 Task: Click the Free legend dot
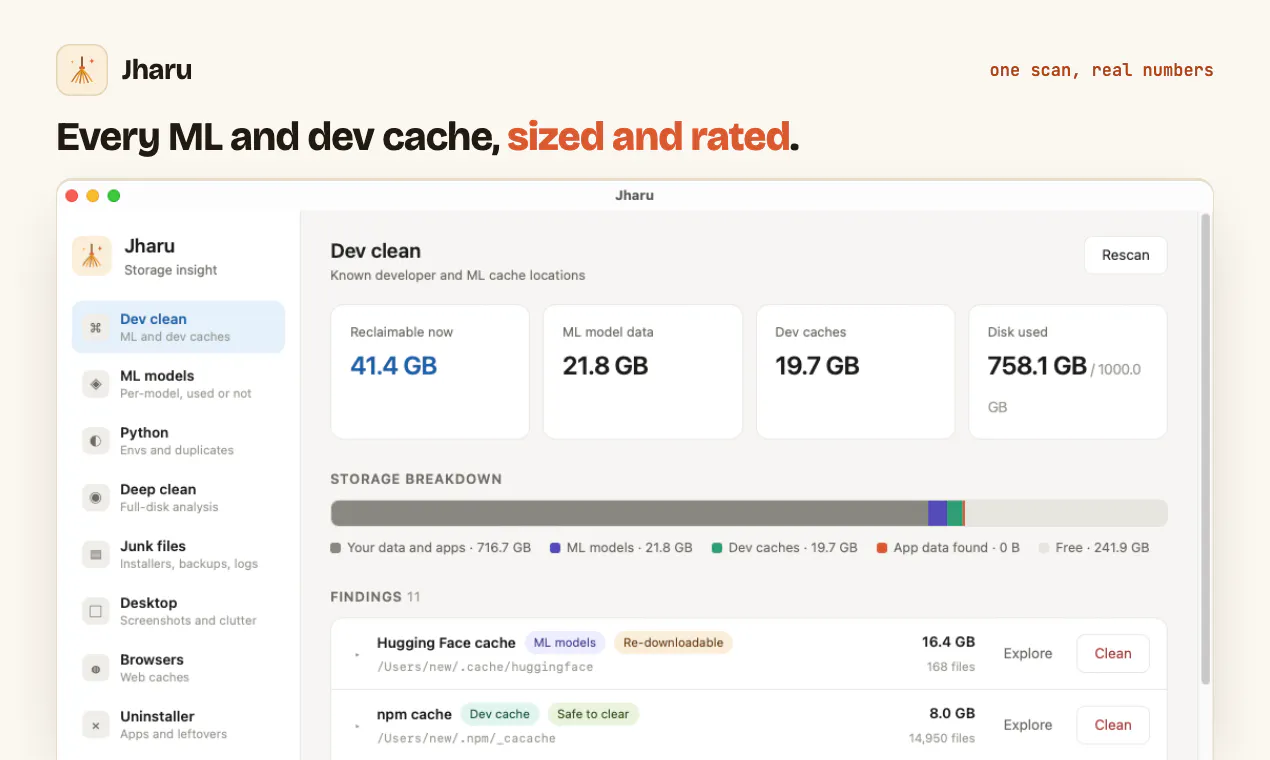(x=1044, y=548)
